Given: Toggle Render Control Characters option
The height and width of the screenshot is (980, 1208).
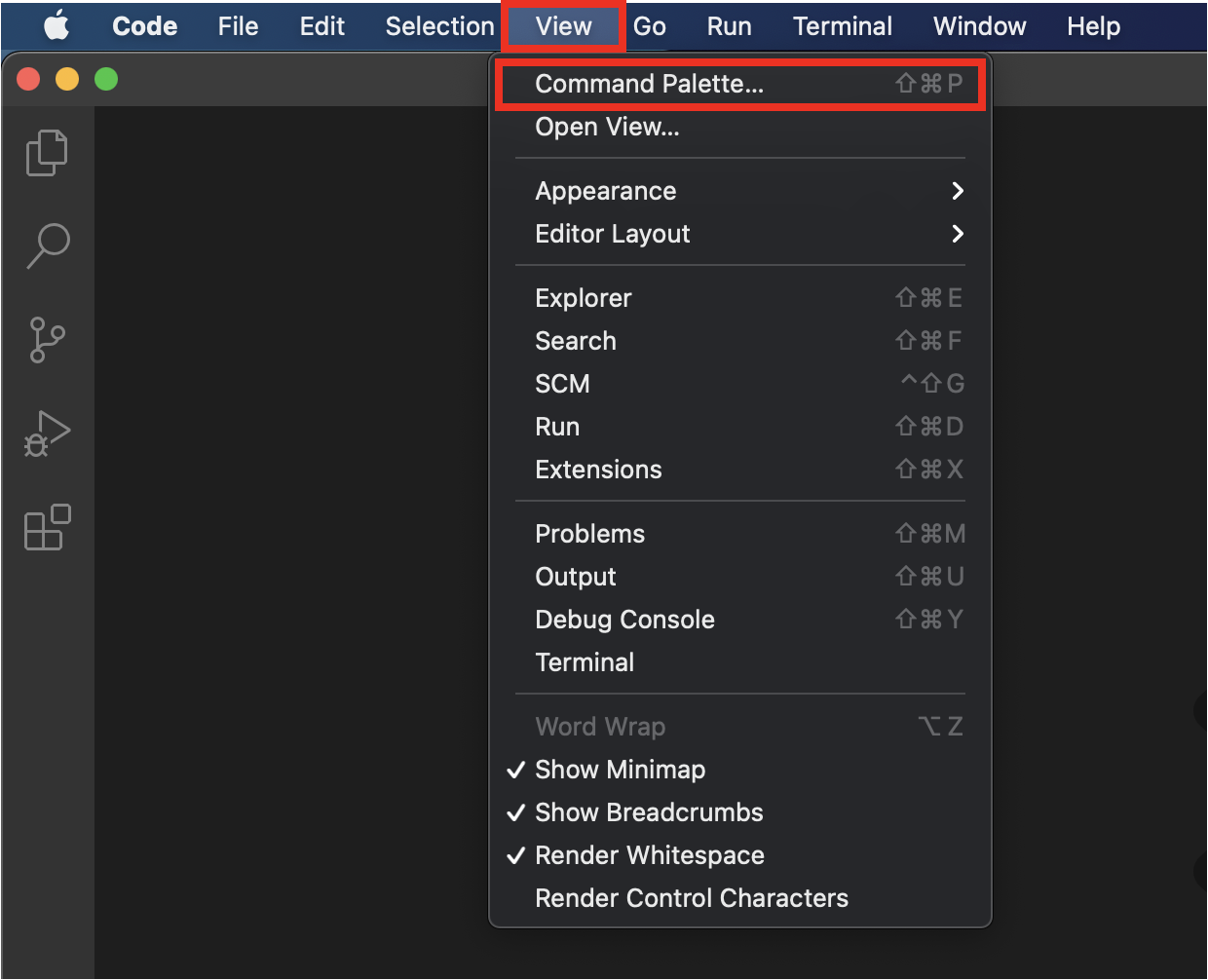Looking at the screenshot, I should [x=739, y=898].
